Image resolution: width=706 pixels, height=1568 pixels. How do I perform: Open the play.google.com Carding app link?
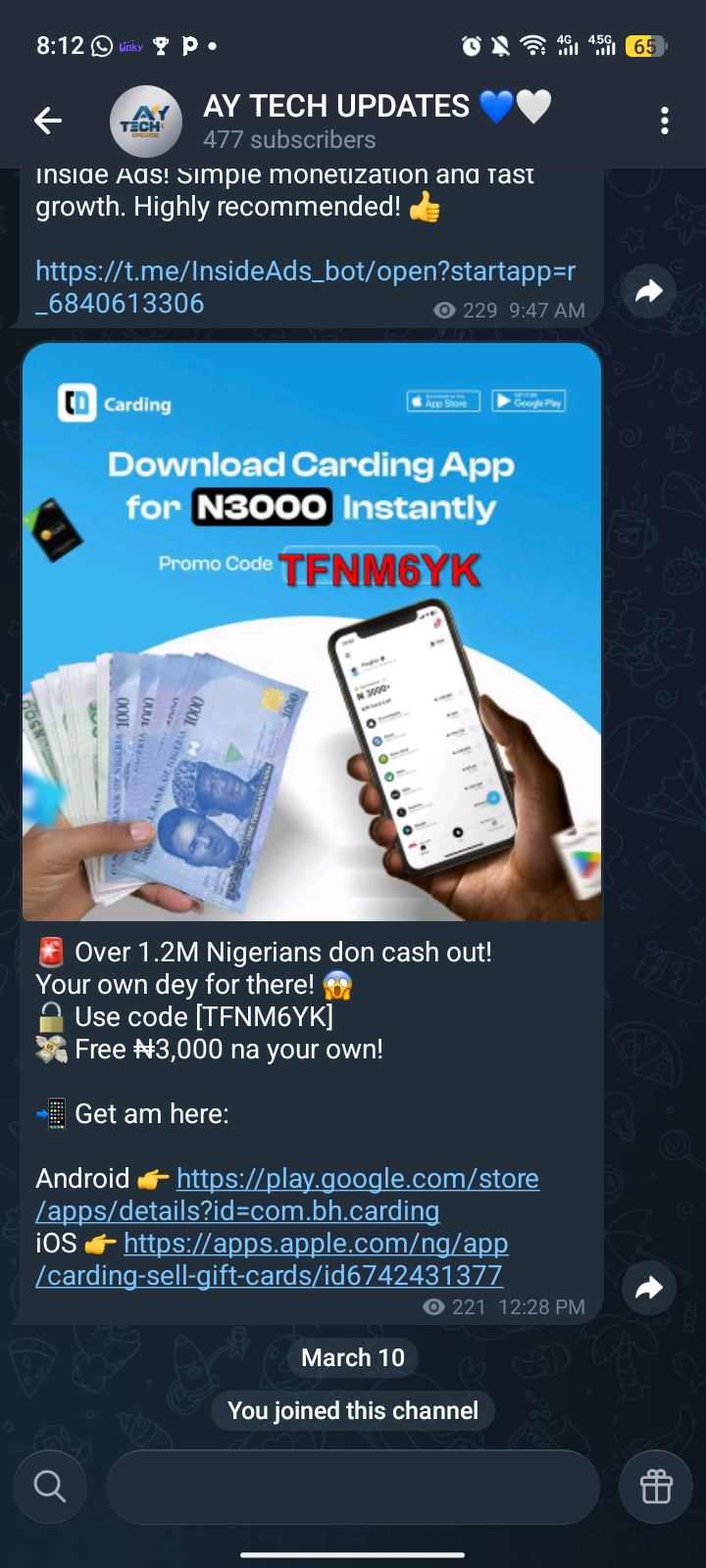pyautogui.click(x=287, y=1195)
